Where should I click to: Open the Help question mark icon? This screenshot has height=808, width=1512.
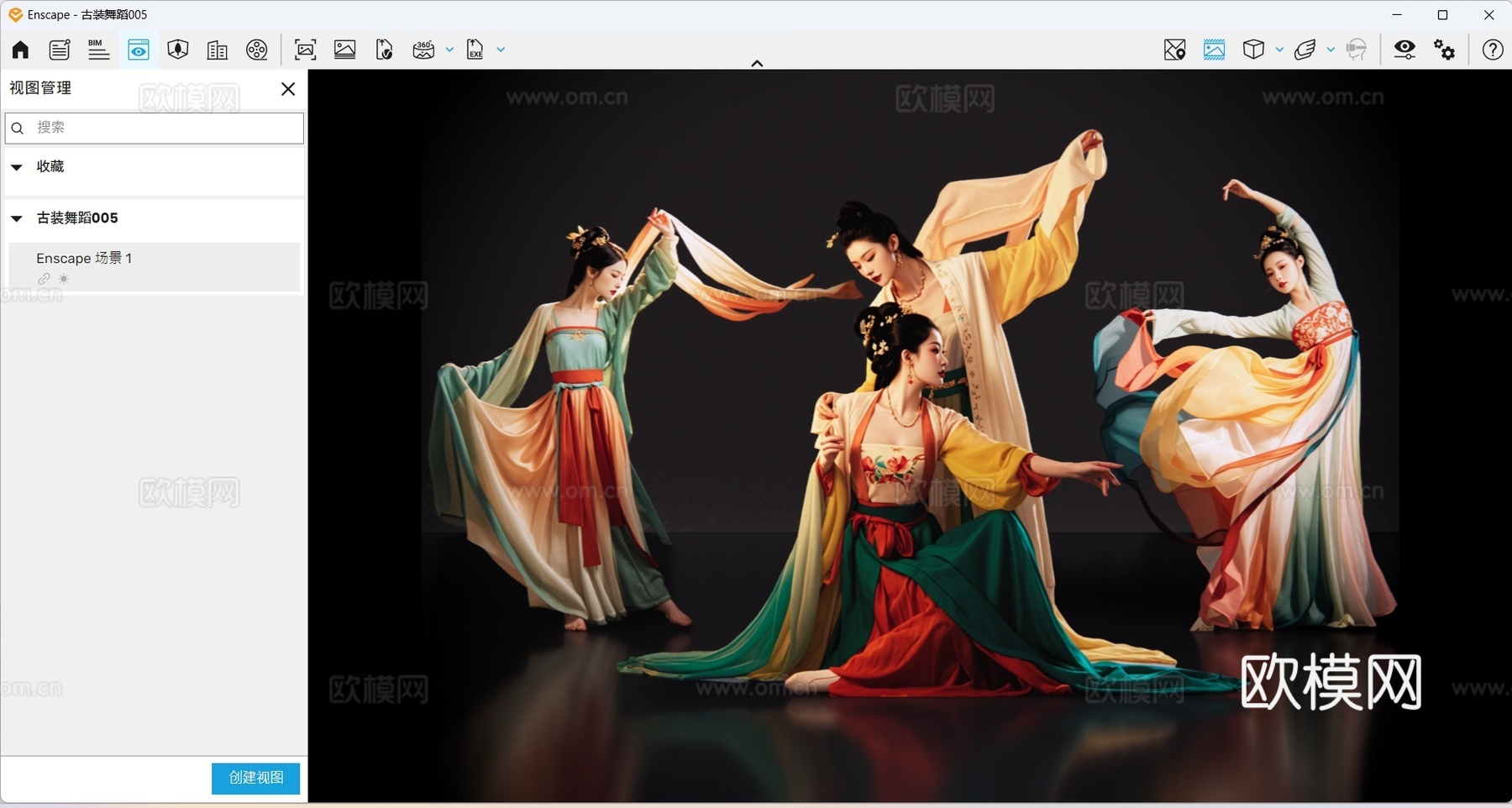[x=1493, y=50]
